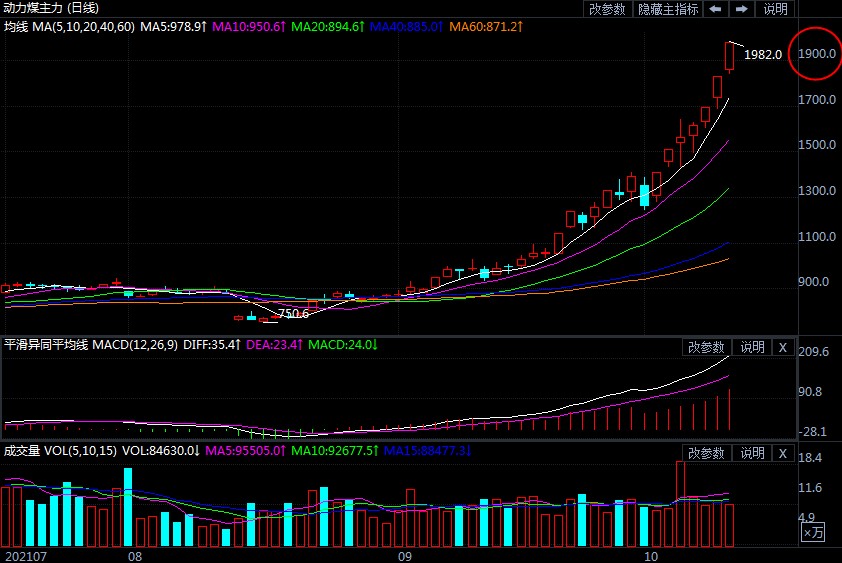Click 说明 in the top toolbar
The width and height of the screenshot is (842, 563).
(775, 9)
